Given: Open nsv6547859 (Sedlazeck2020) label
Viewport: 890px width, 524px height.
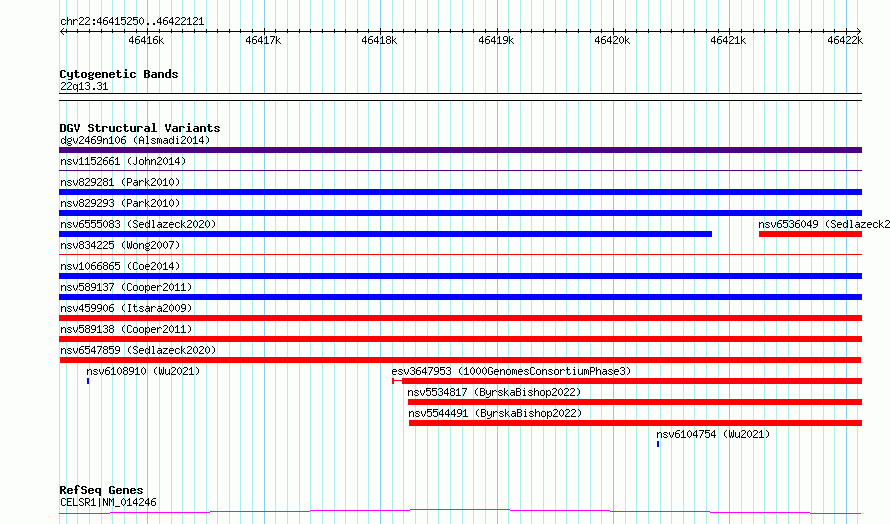Looking at the screenshot, I should click(138, 350).
